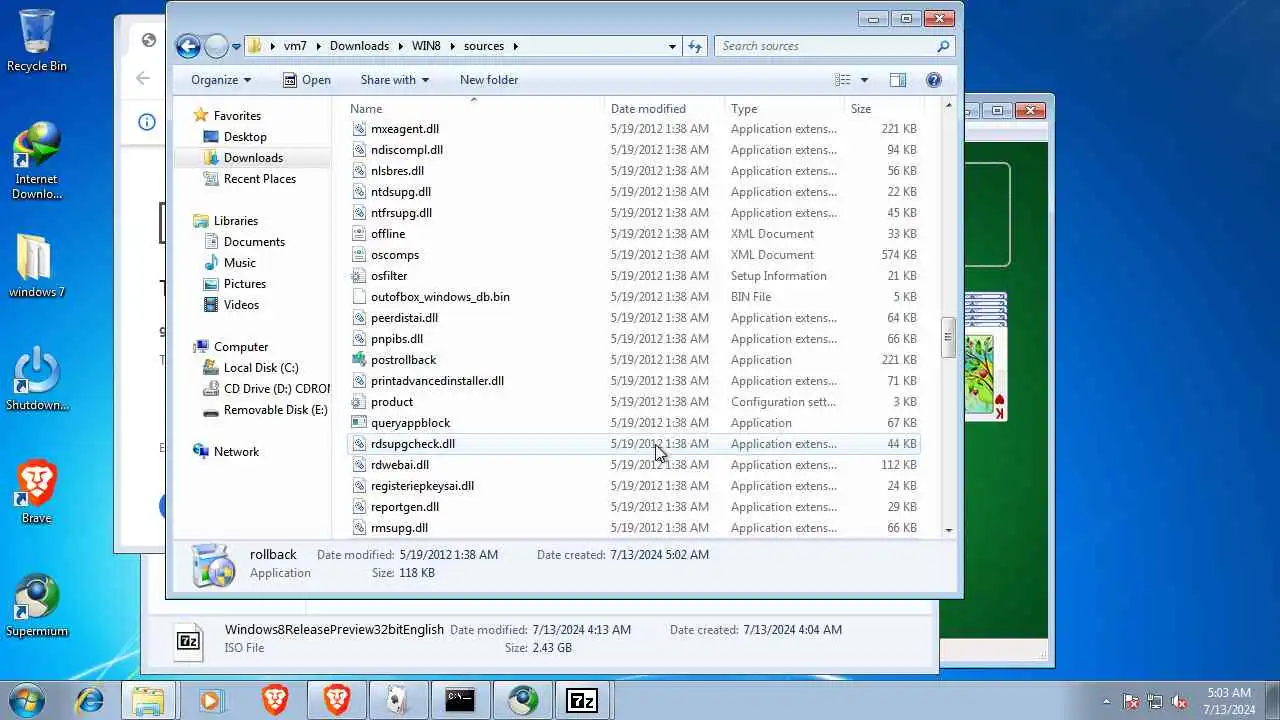Select Internet Download Manager desktop icon
This screenshot has height=720, width=1280.
(37, 161)
